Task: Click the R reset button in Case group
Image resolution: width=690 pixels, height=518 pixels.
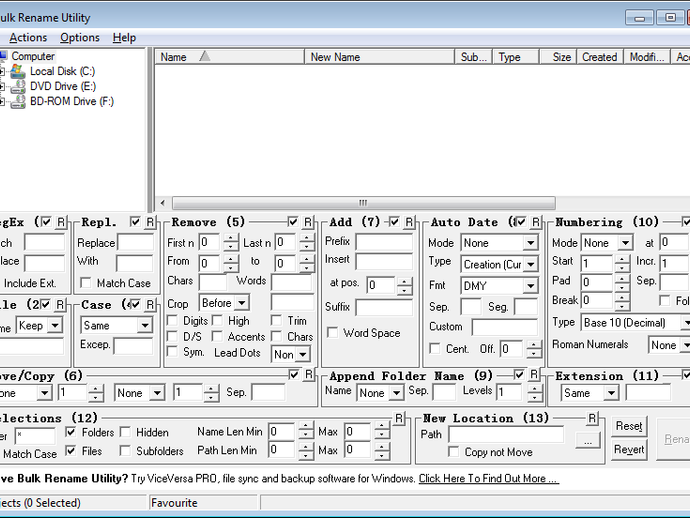Action: pos(150,304)
